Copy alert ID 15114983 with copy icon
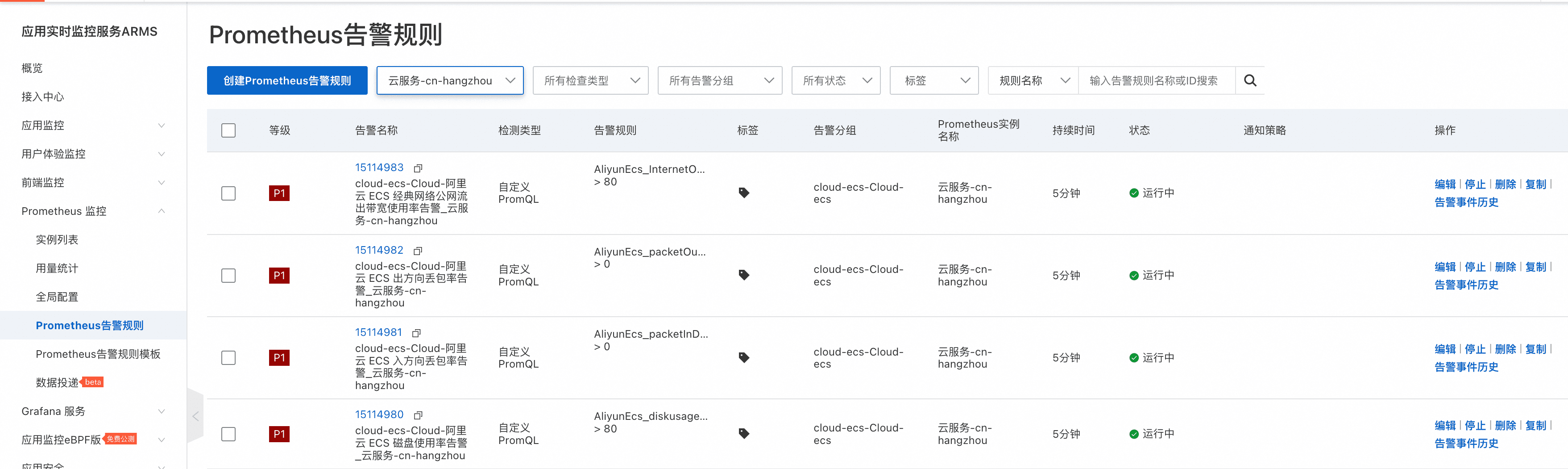The image size is (1568, 469). (x=418, y=168)
